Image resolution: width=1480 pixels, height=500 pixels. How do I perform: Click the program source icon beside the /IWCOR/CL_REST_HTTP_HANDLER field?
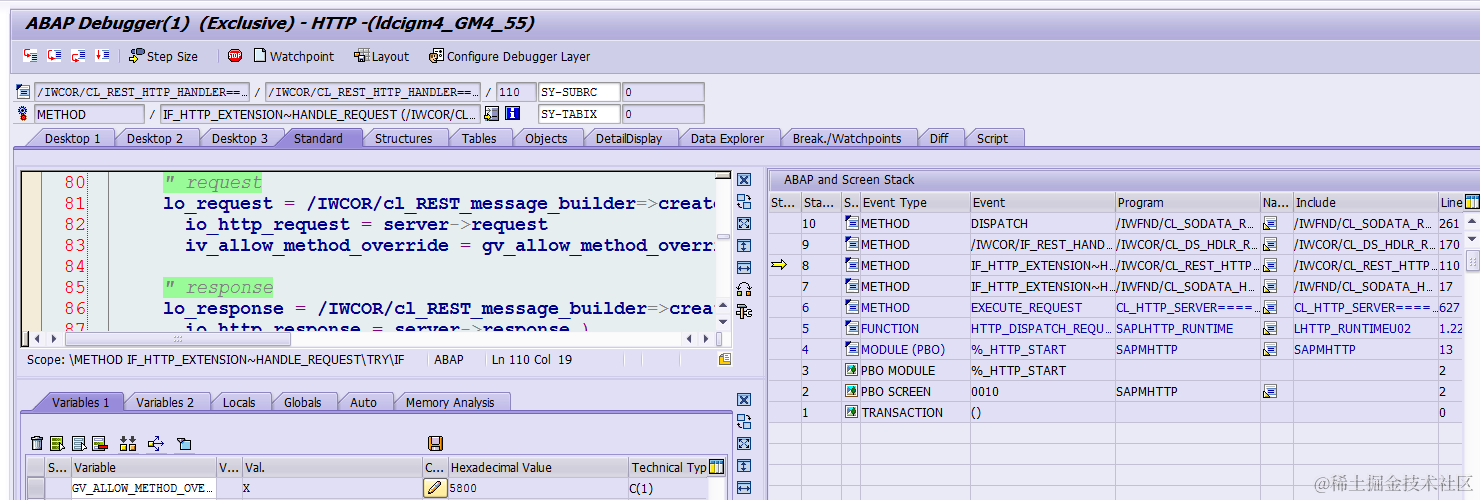pos(24,92)
